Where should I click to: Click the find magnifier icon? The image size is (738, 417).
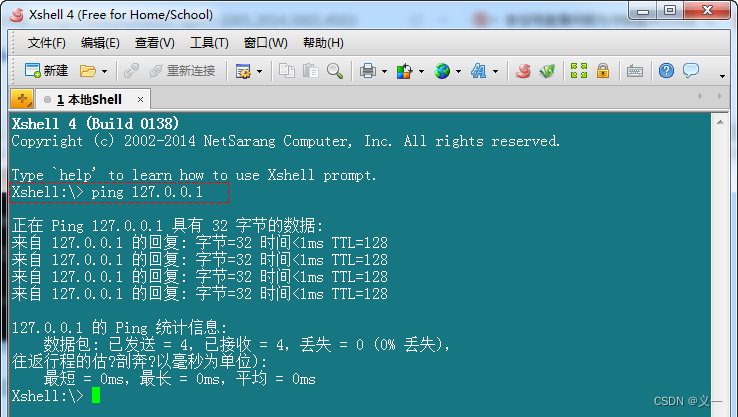pyautogui.click(x=335, y=71)
